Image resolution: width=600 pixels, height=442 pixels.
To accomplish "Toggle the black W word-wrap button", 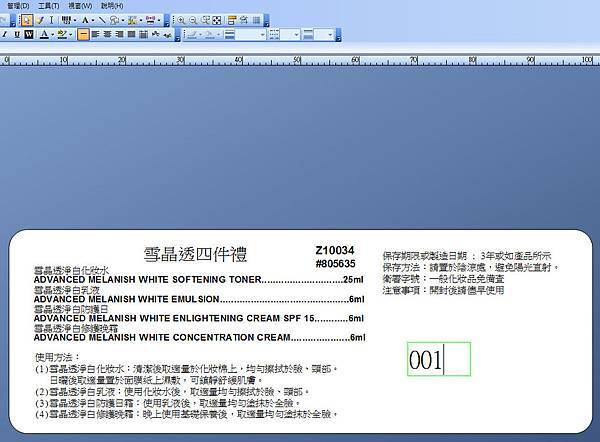I will [29, 34].
